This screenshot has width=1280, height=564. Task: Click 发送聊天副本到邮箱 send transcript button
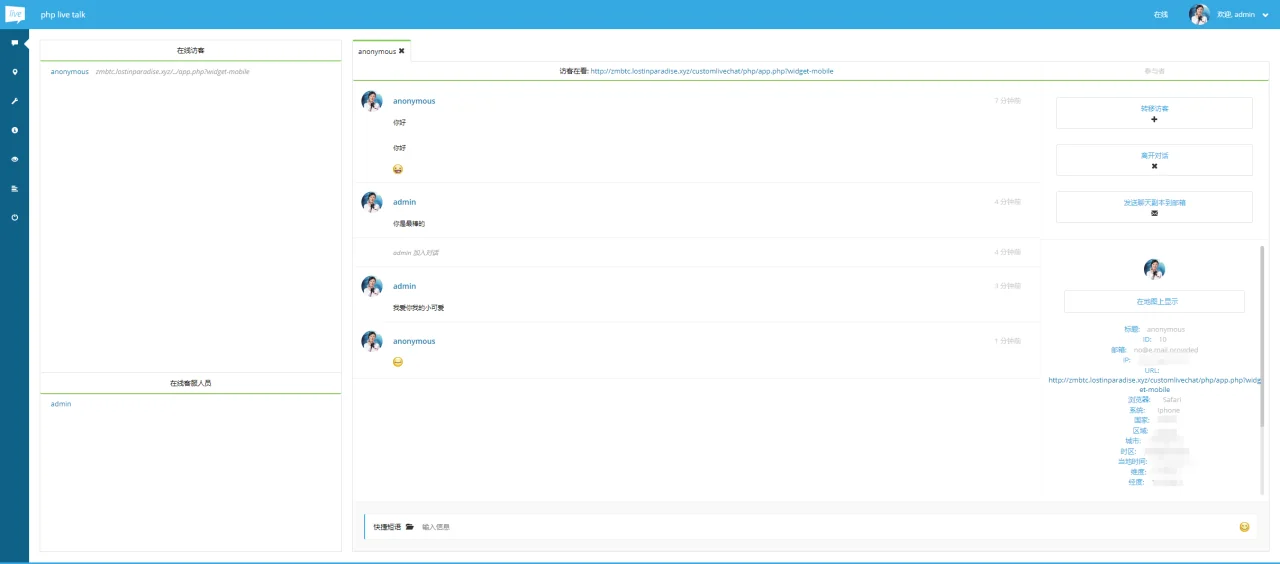tap(1154, 207)
